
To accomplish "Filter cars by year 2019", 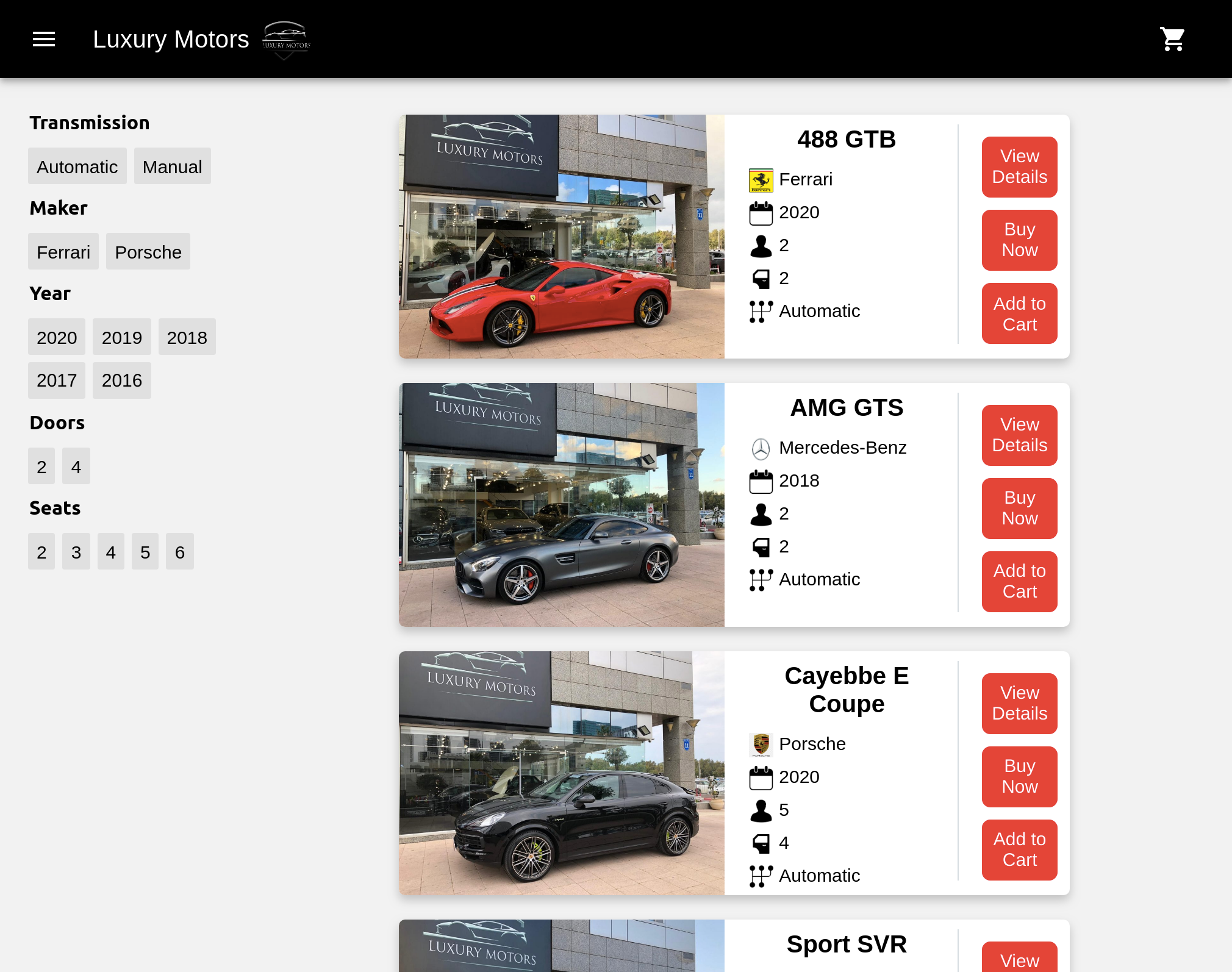I will [122, 337].
